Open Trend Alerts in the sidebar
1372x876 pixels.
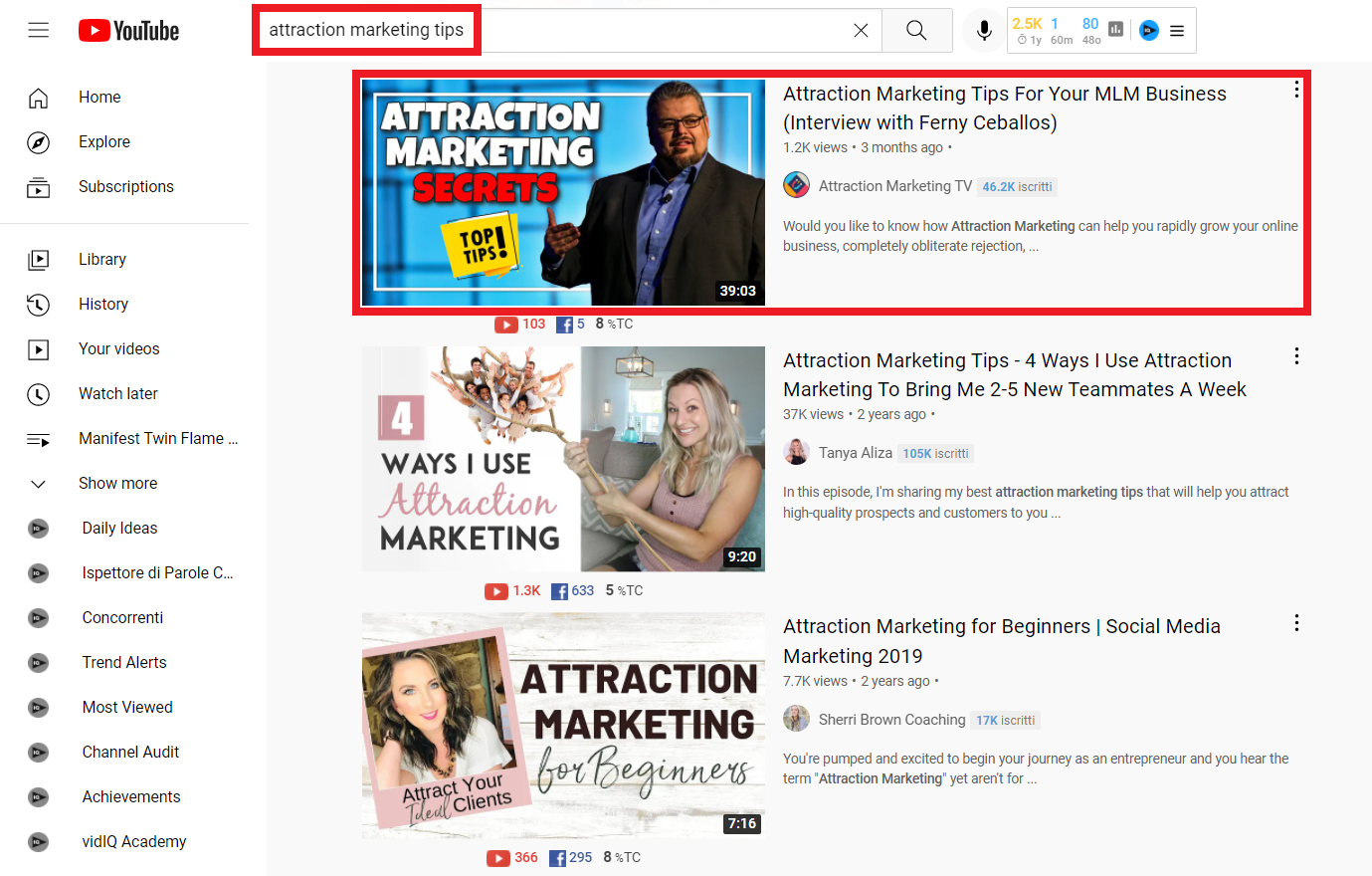tap(124, 662)
